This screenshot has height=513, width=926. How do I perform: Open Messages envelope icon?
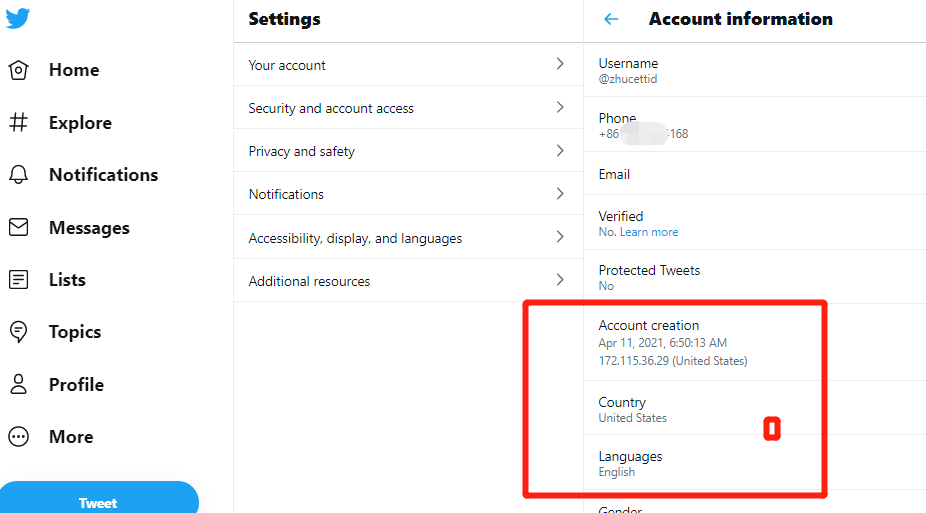[18, 227]
